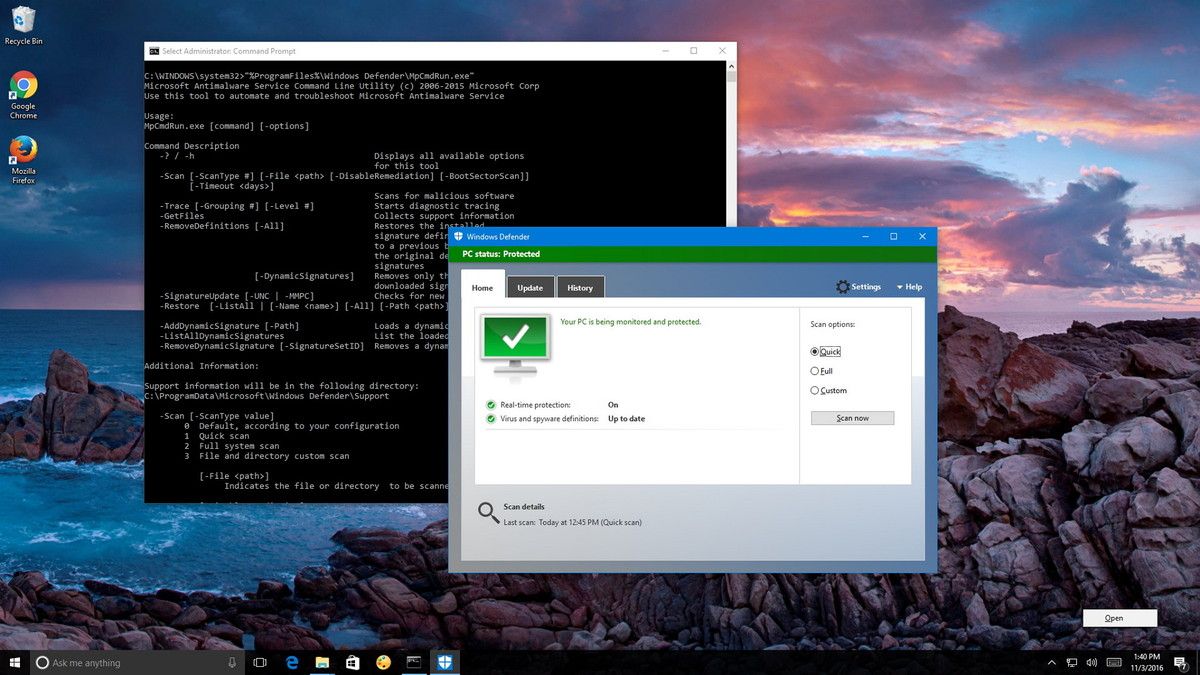Click the Scan details magnifier icon
Viewport: 1200px width, 675px height.
pos(488,513)
